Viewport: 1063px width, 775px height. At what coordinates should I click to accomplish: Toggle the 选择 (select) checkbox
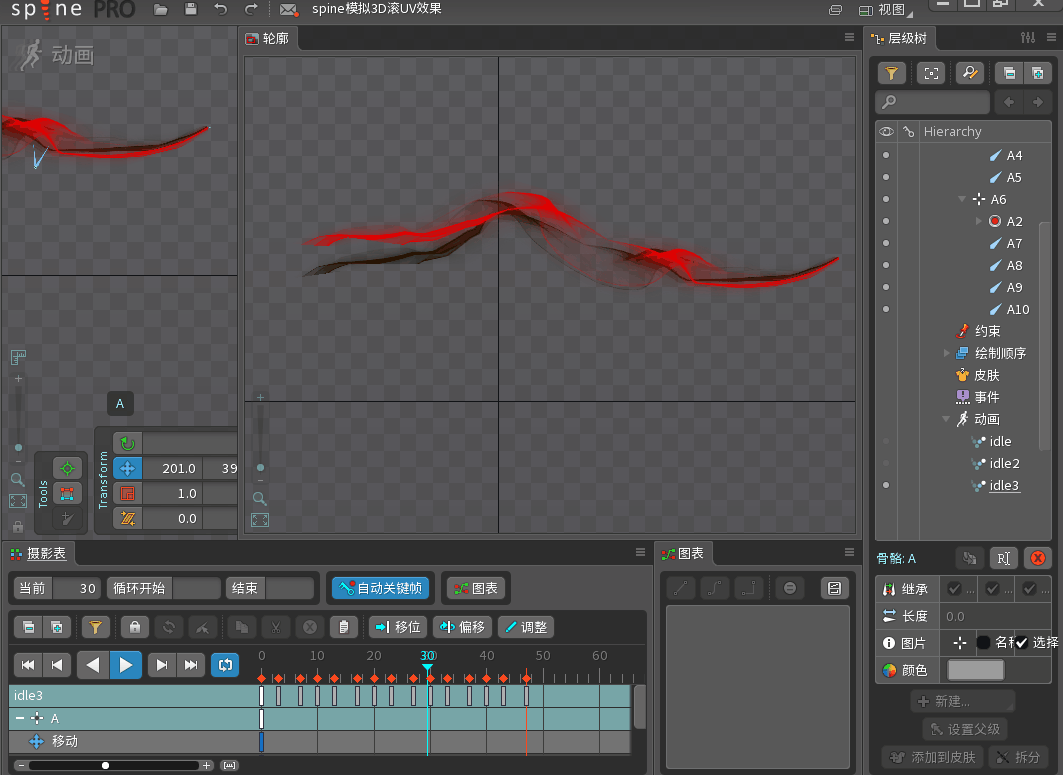(1021, 643)
